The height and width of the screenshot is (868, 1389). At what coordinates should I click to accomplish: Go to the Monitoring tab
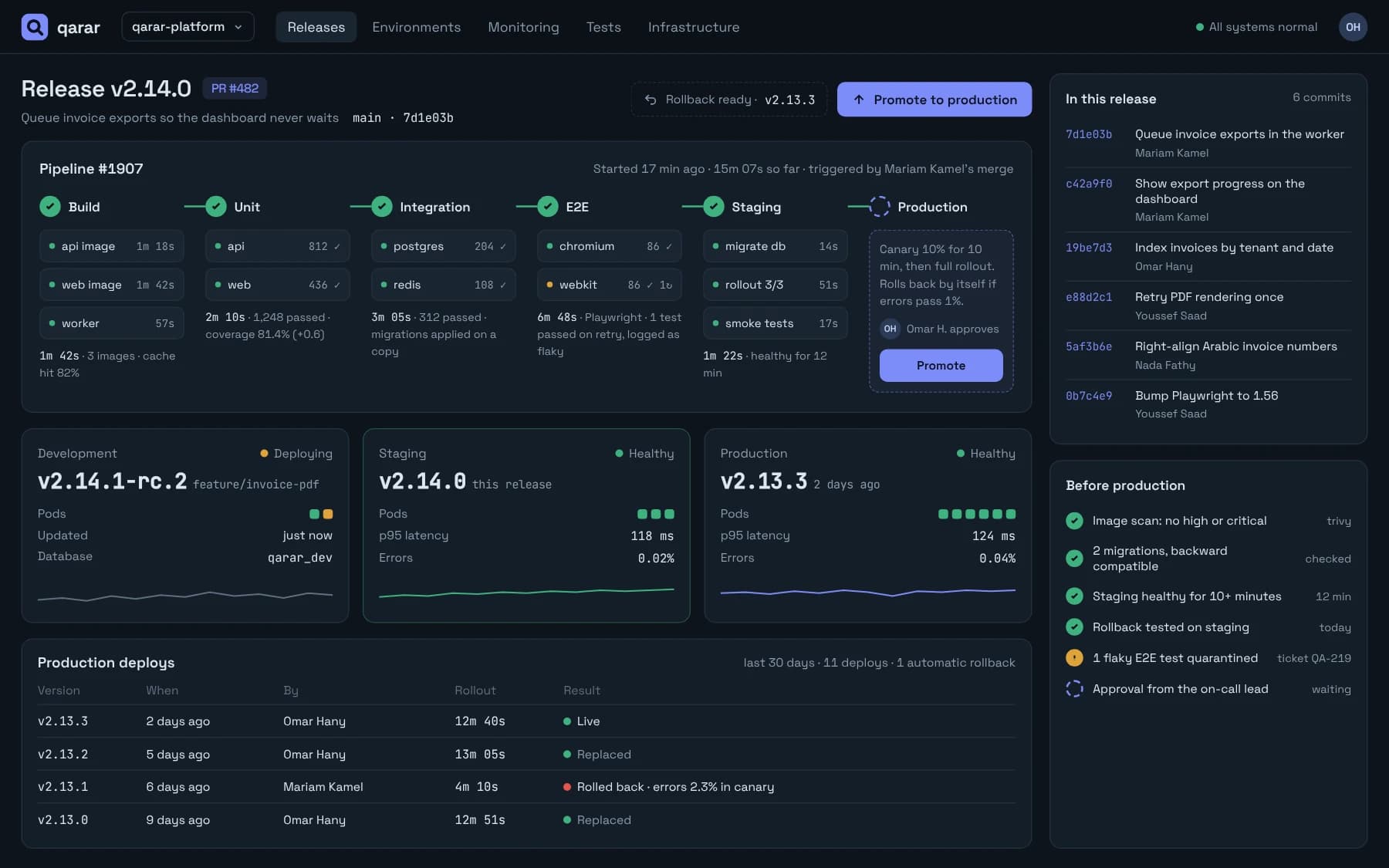523,27
